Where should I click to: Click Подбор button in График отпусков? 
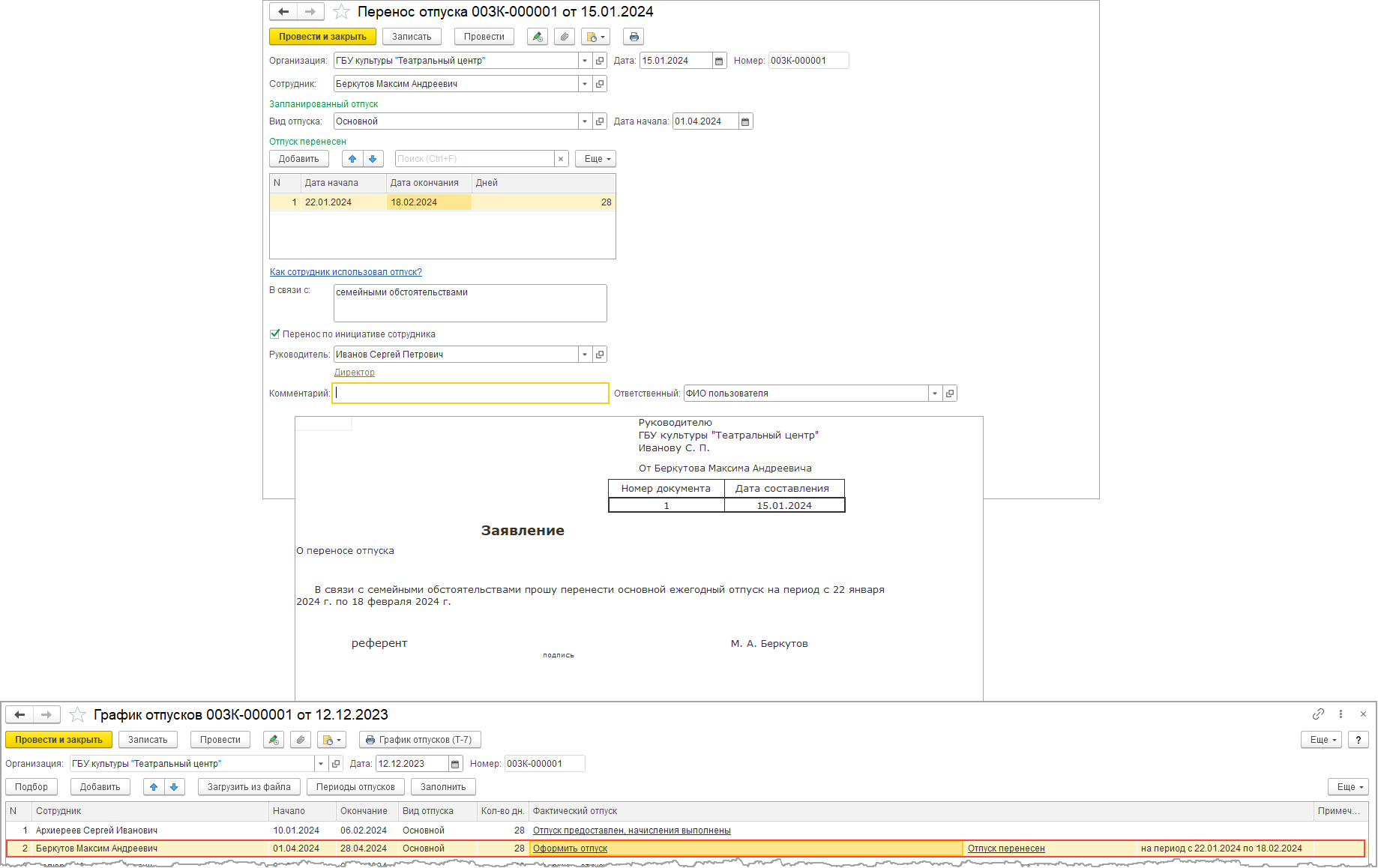click(31, 787)
